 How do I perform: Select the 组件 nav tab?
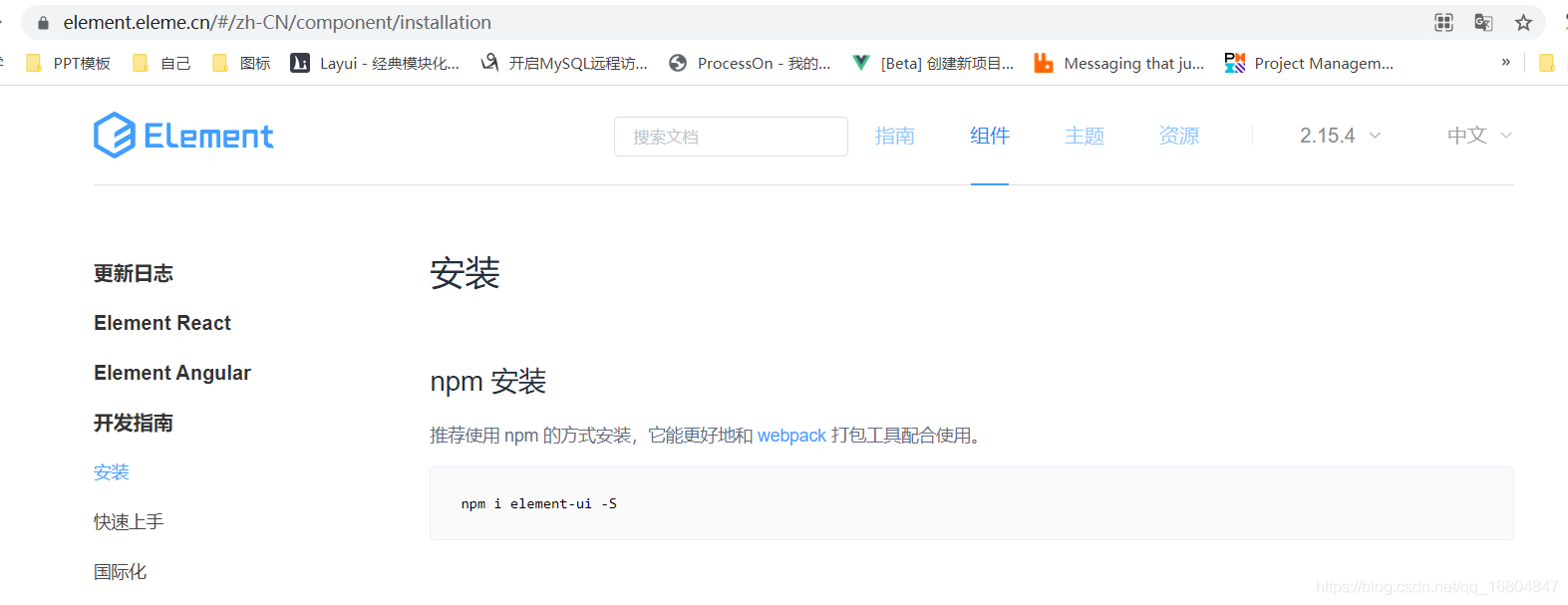[990, 136]
